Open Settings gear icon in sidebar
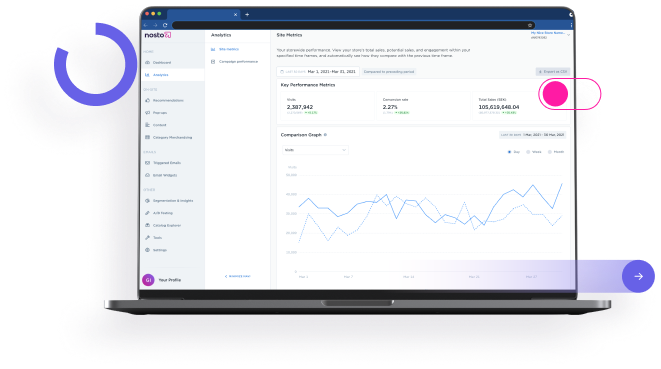The image size is (661, 369). 148,250
